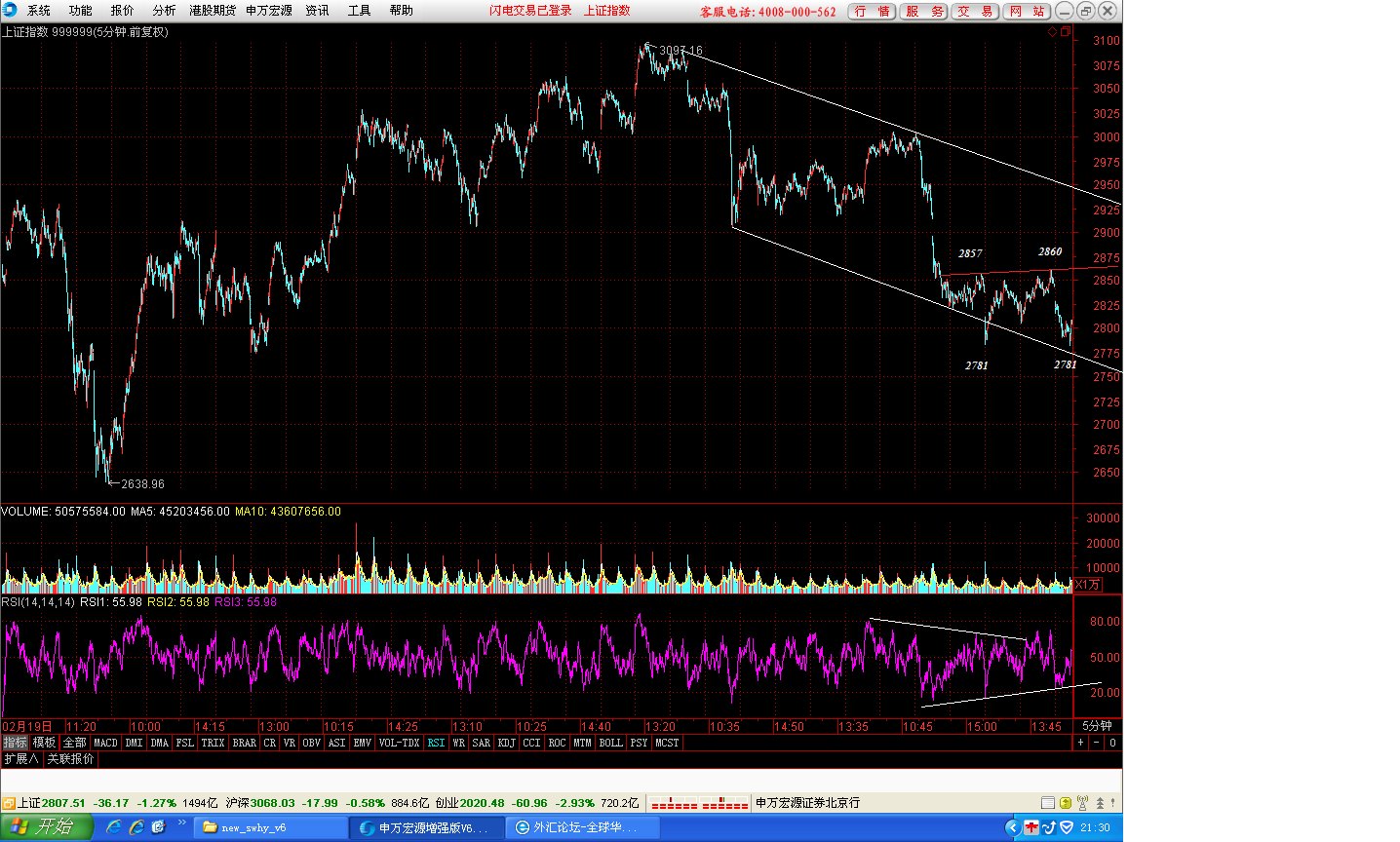Click the green circle icon in status bar
This screenshot has width=1400, height=842.
tap(1066, 803)
